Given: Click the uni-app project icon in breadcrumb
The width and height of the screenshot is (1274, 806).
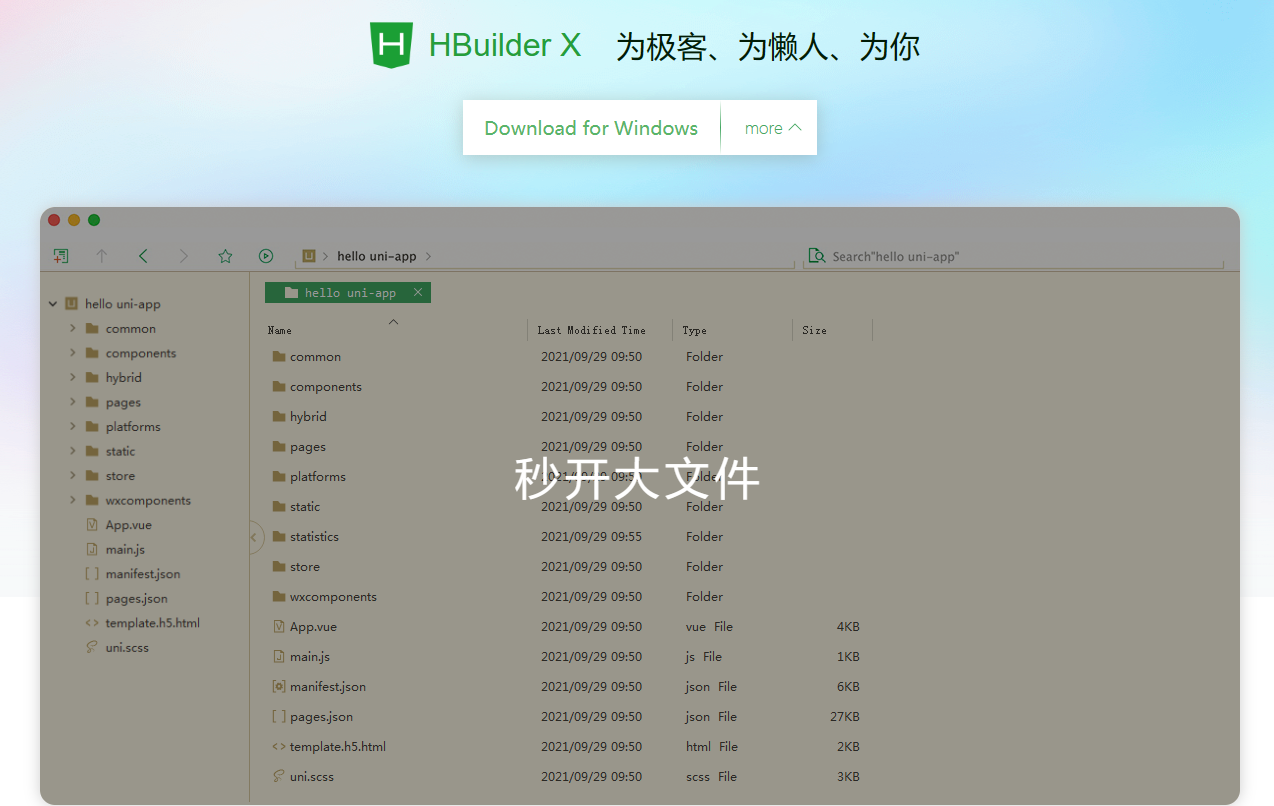Looking at the screenshot, I should tap(309, 256).
